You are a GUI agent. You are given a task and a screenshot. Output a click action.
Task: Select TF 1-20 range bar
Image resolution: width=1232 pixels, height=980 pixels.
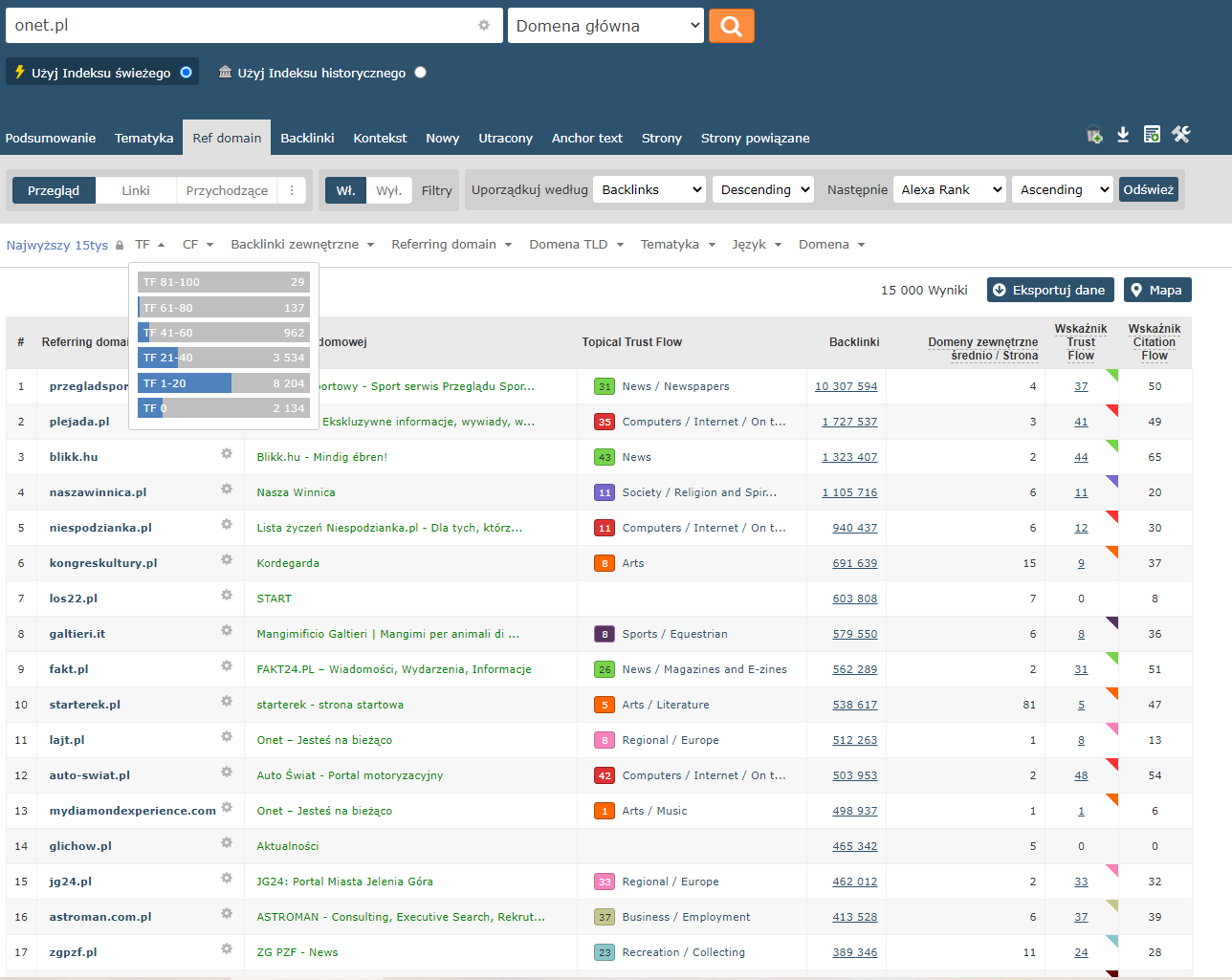[224, 383]
